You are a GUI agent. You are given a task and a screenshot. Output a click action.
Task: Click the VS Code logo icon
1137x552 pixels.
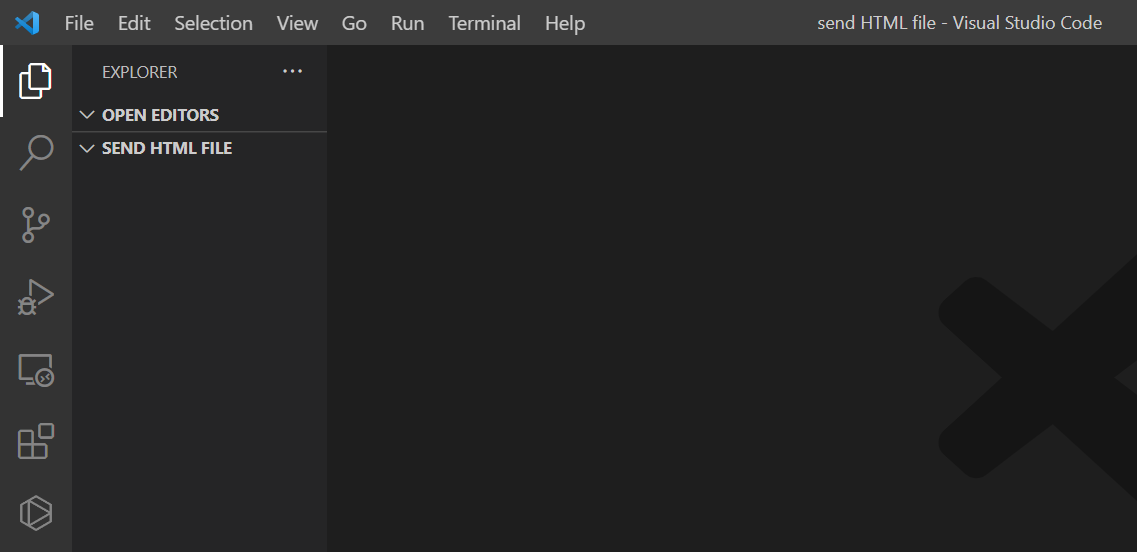(x=27, y=22)
